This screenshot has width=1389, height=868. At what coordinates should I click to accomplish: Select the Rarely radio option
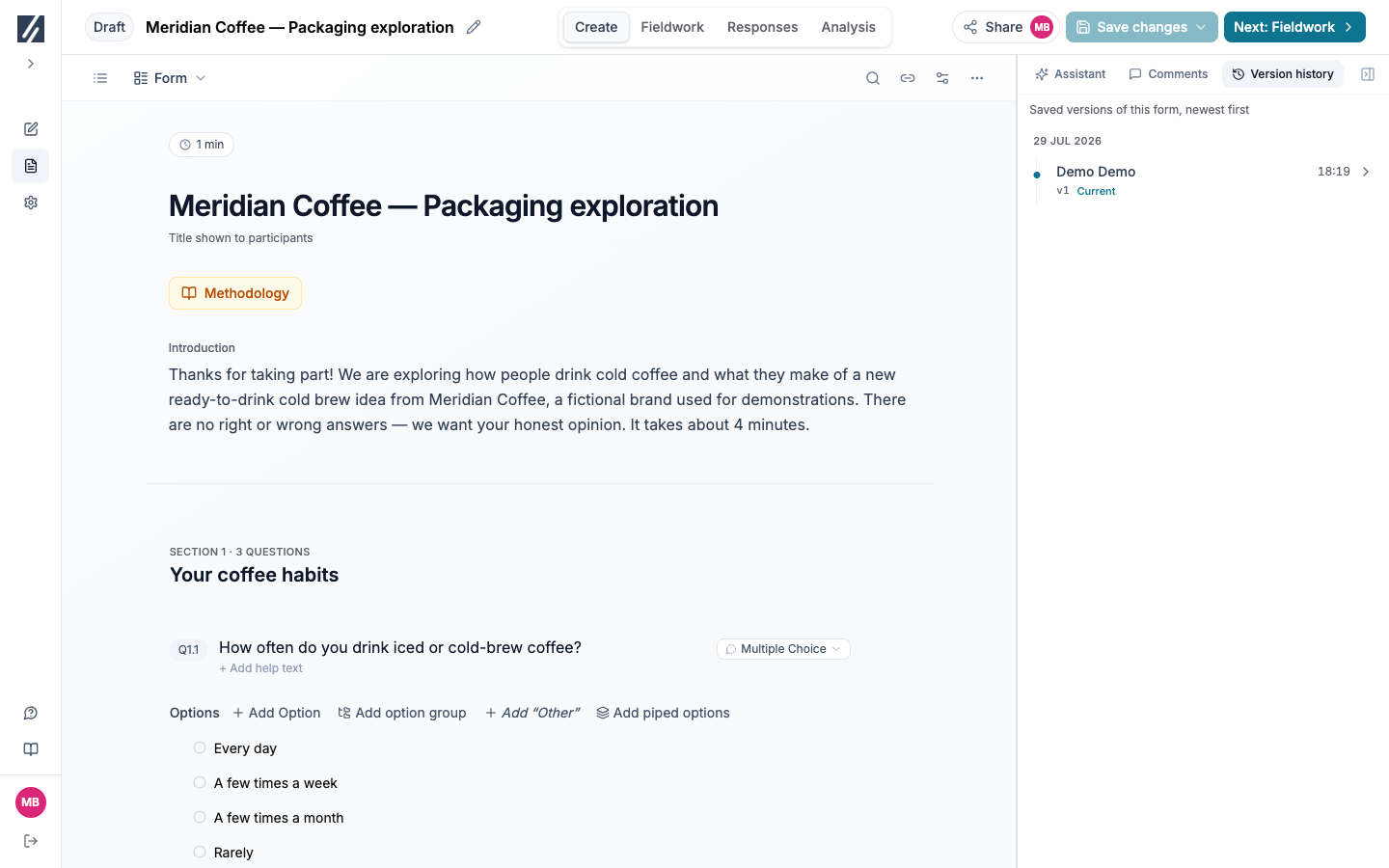[x=200, y=852]
